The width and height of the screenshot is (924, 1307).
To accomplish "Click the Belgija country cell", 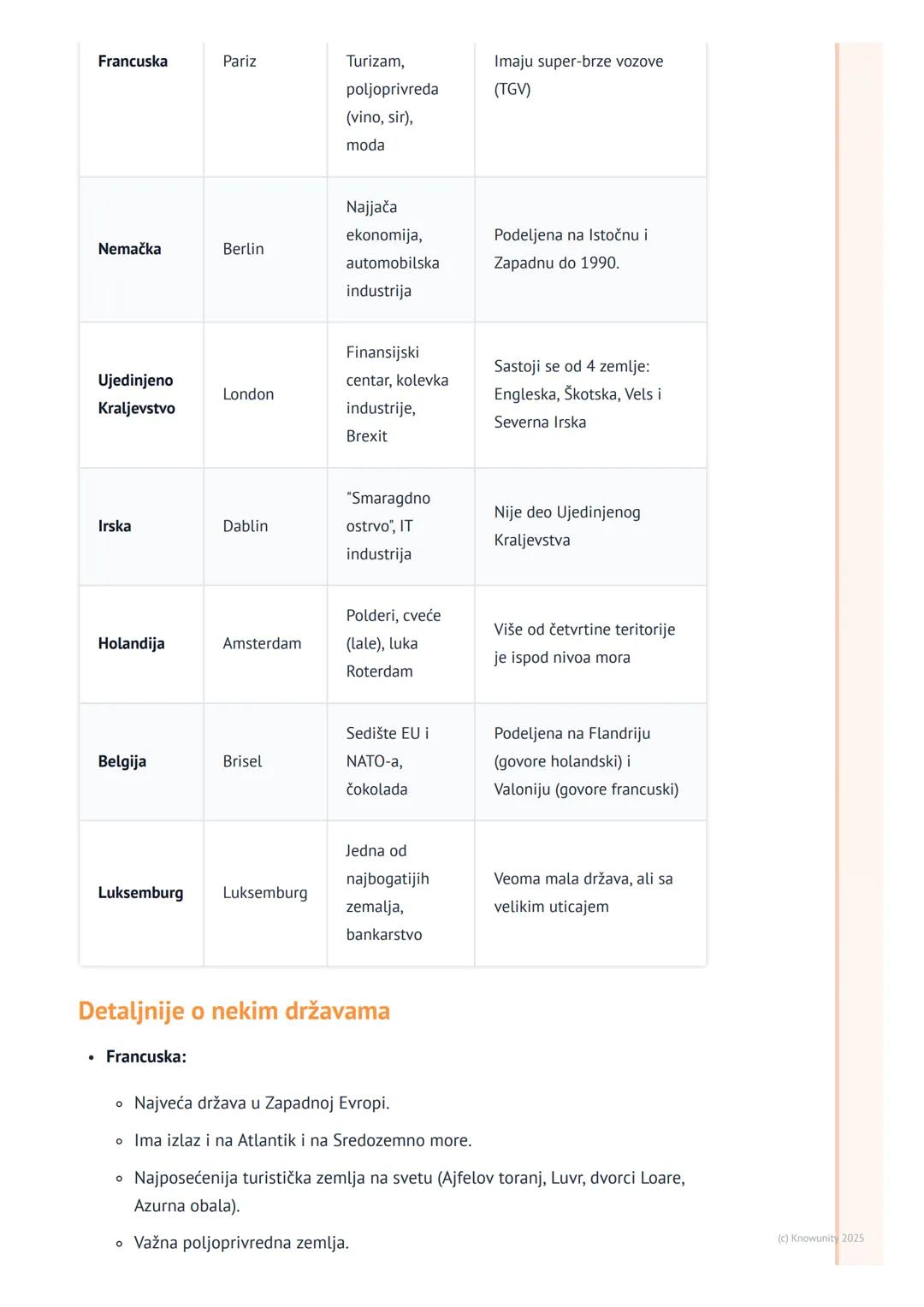I will tap(121, 761).
